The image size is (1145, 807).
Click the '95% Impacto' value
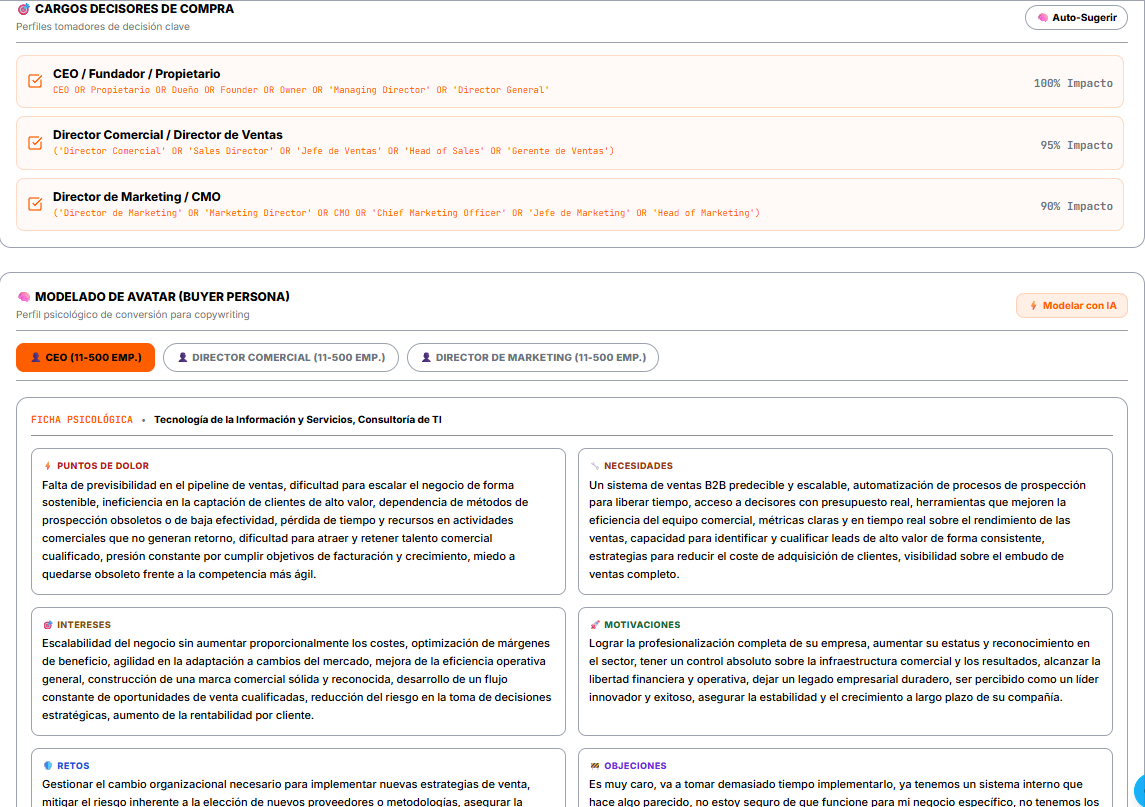click(1076, 145)
